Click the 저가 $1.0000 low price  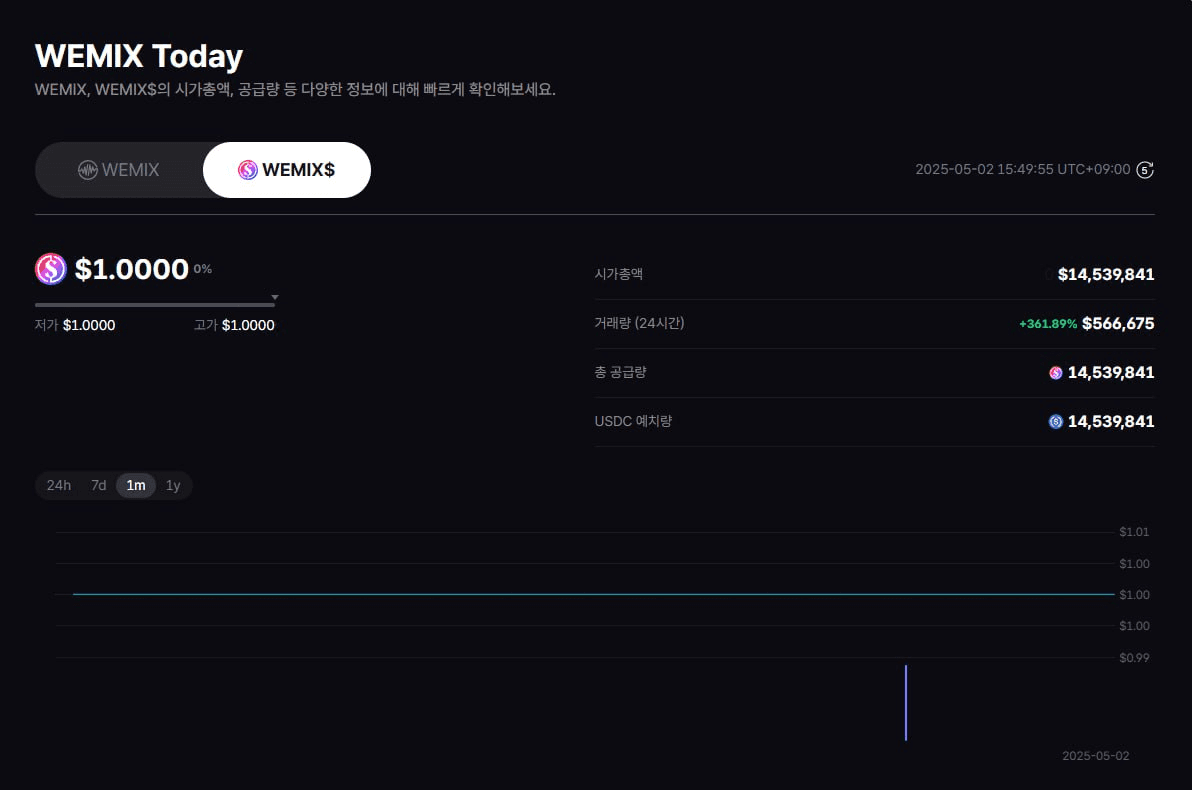pos(75,325)
